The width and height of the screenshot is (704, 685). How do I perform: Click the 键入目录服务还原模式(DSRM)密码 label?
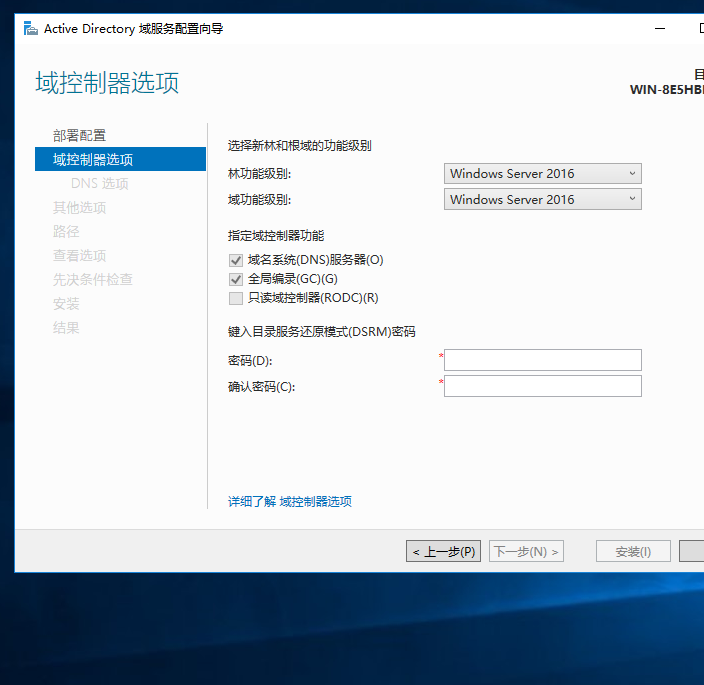[x=321, y=332]
